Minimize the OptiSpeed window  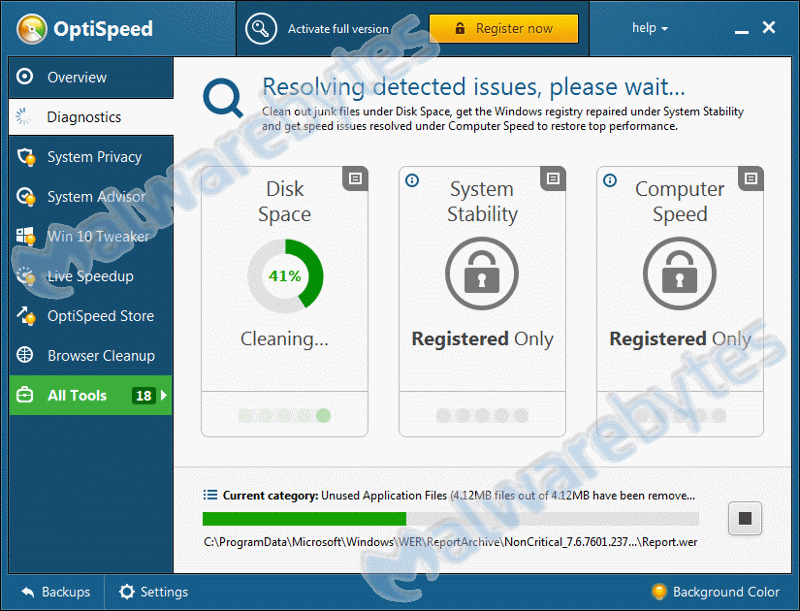pyautogui.click(x=741, y=32)
